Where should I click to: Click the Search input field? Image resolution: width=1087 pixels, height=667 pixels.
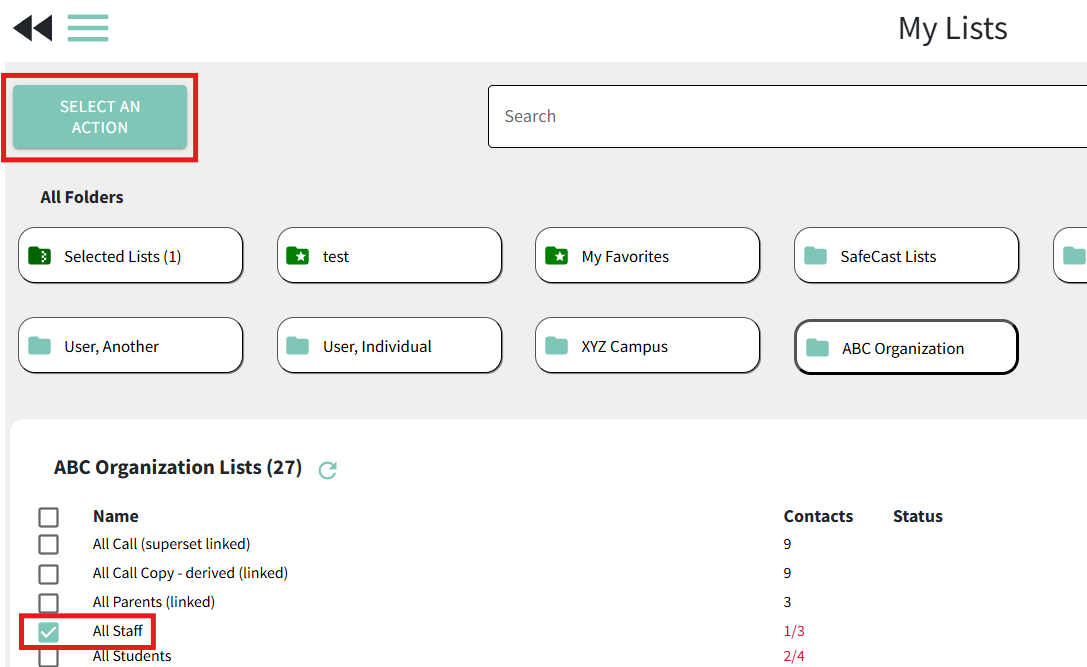point(788,116)
